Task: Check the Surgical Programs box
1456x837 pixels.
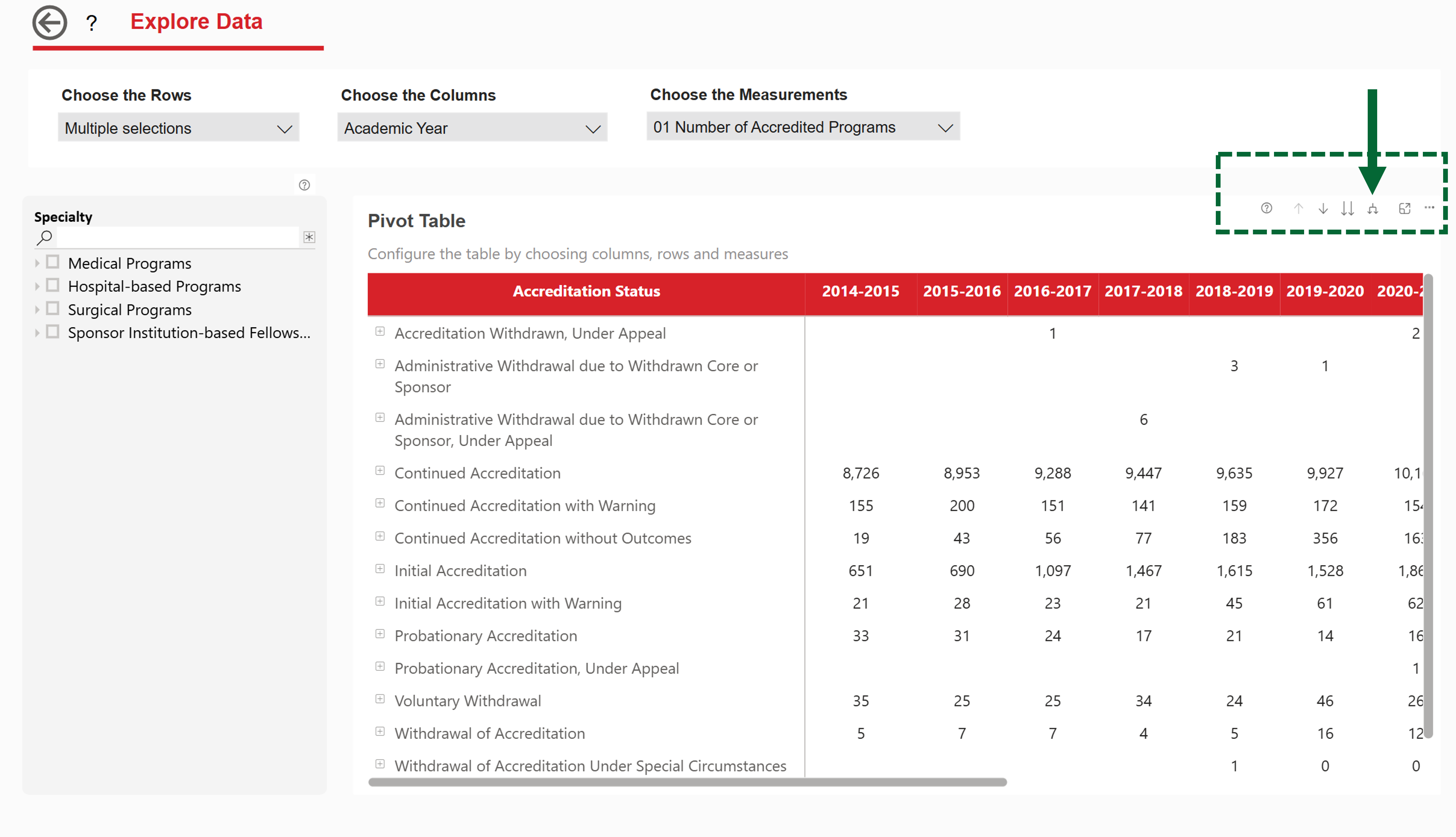Action: (x=52, y=309)
